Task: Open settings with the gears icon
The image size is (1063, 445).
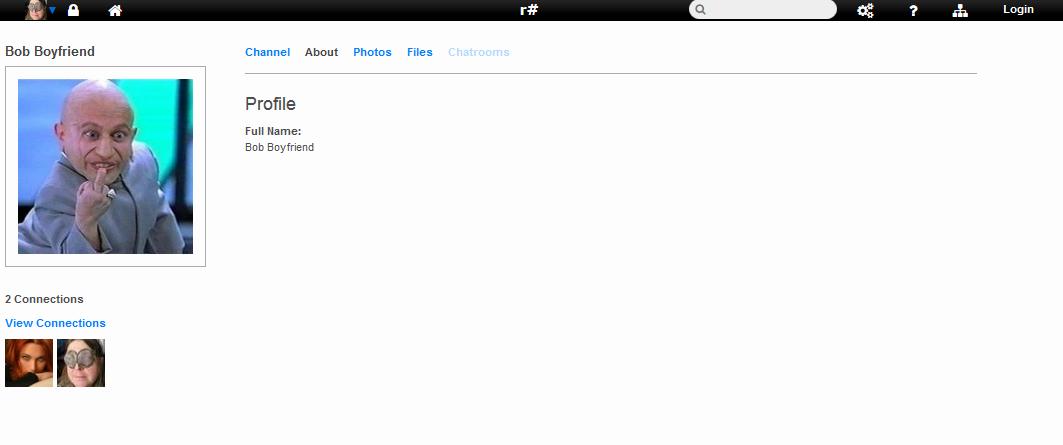Action: (865, 10)
